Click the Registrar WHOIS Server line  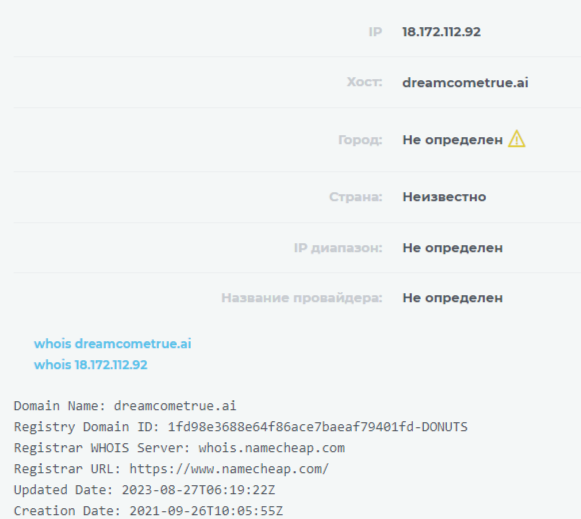click(x=179, y=448)
